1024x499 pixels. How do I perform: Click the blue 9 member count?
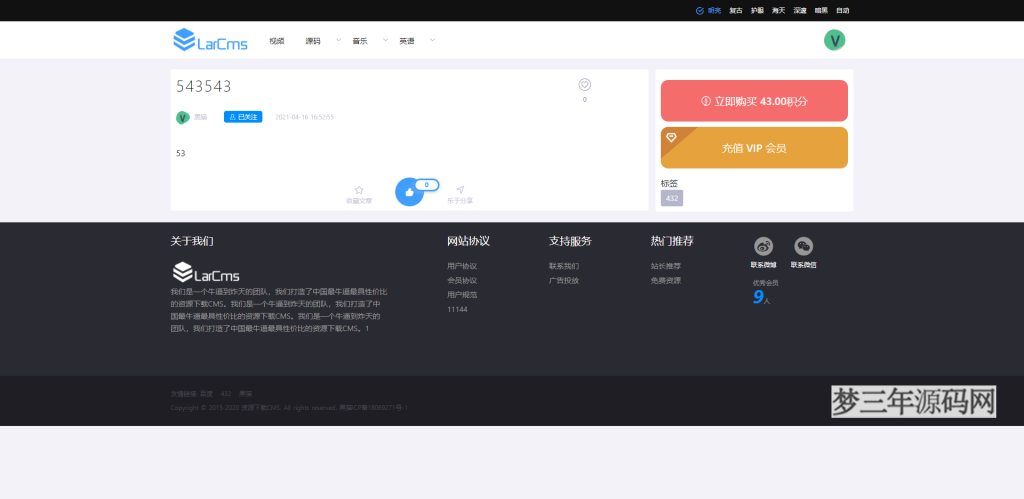click(758, 297)
